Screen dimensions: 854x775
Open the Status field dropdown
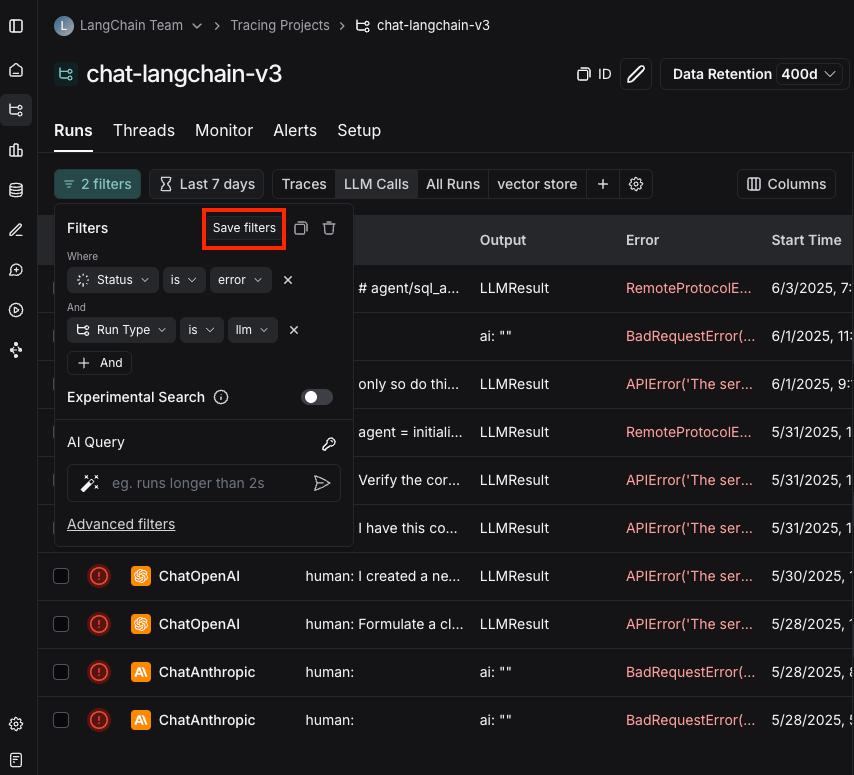113,280
